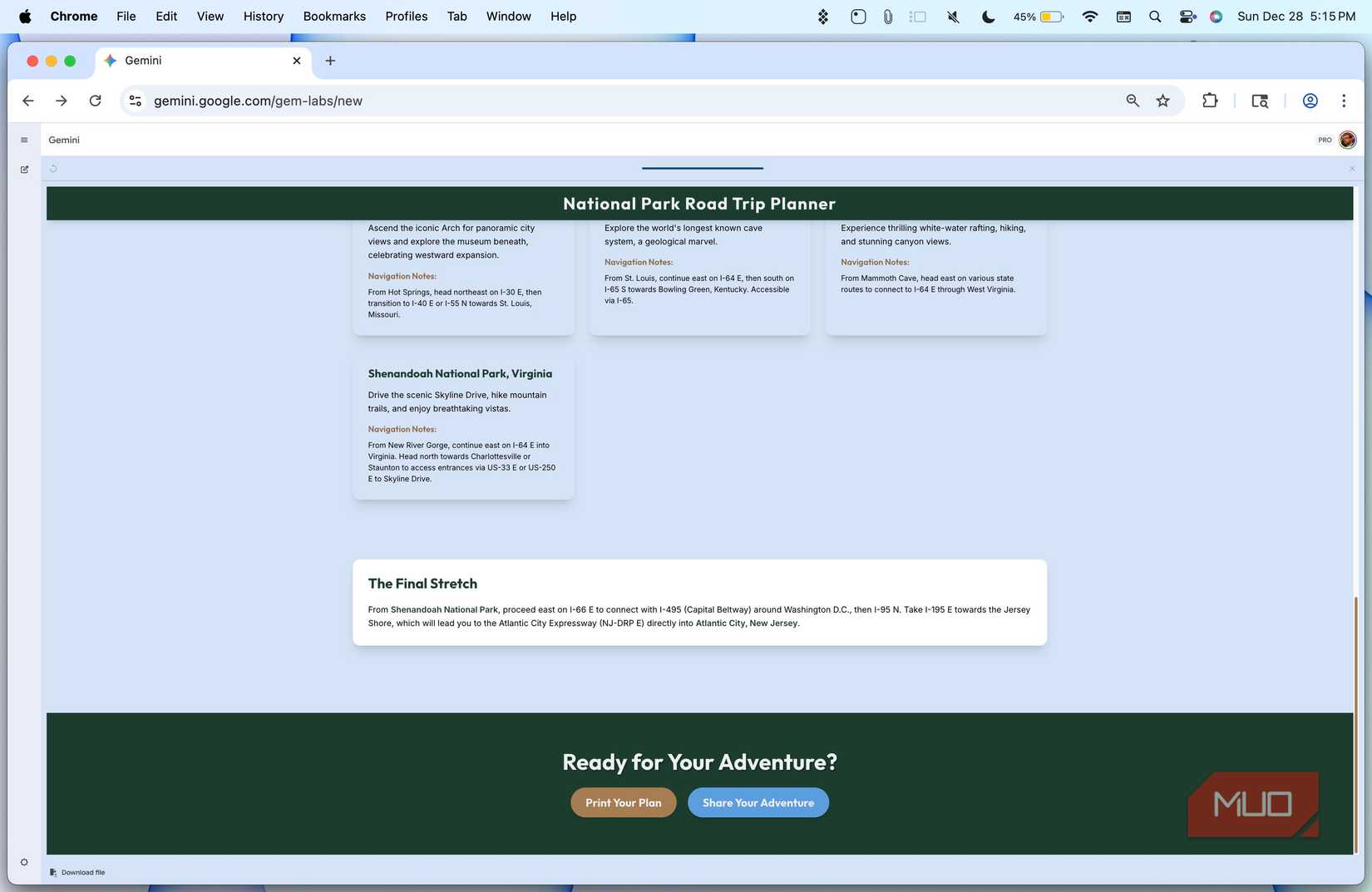
Task: Open the Window menu
Action: click(509, 17)
